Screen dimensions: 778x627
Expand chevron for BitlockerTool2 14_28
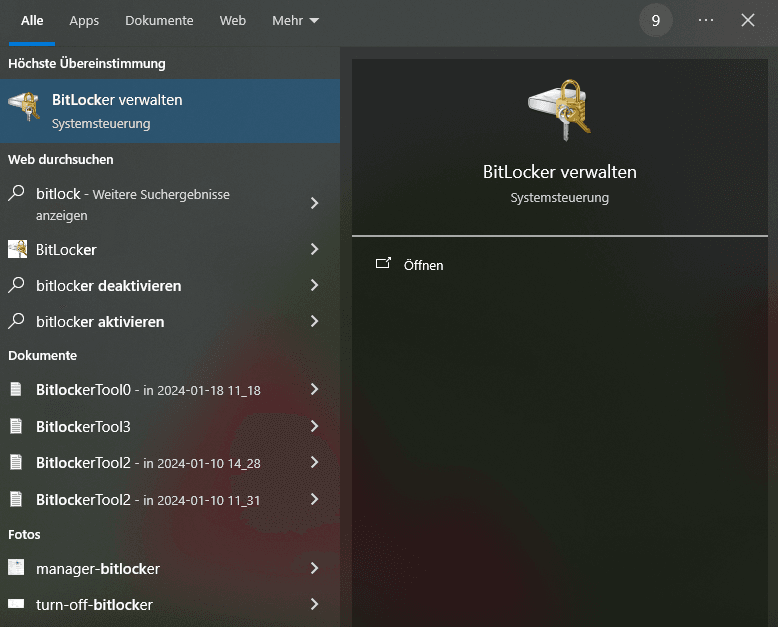[315, 462]
